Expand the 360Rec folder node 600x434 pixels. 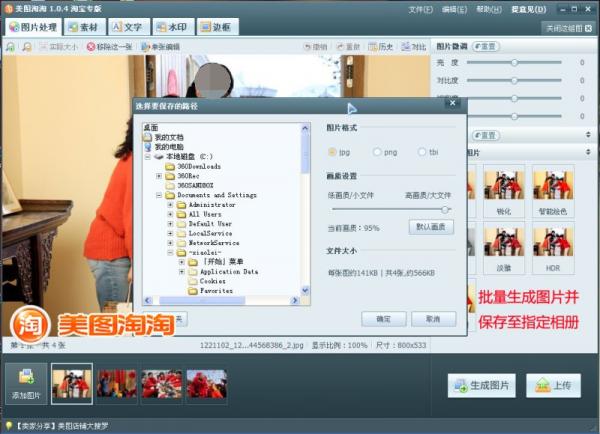(158, 176)
